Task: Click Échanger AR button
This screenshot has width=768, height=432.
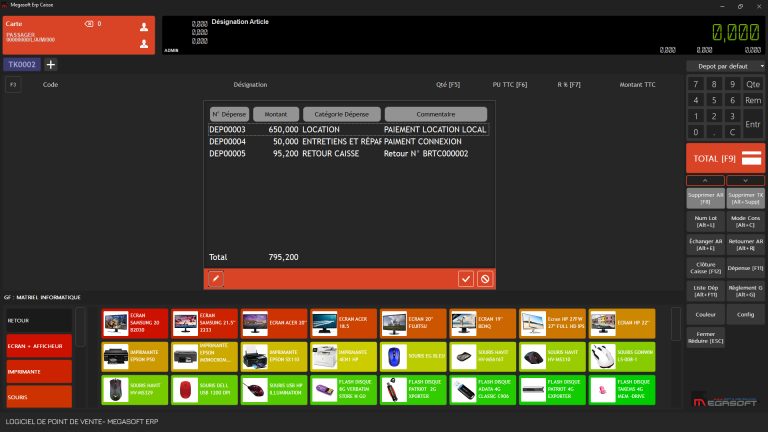Action: coord(705,244)
